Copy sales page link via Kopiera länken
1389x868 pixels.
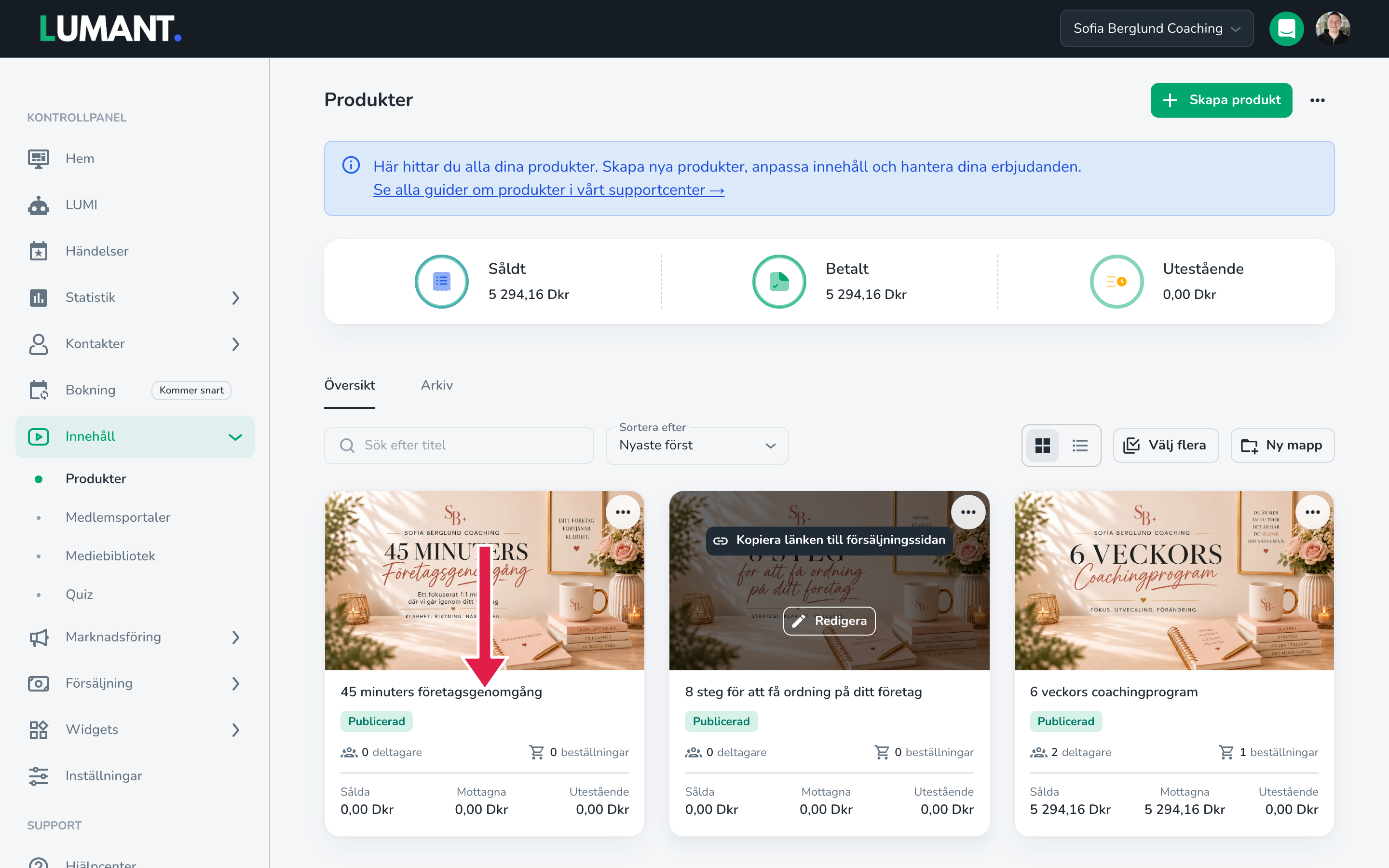[830, 540]
